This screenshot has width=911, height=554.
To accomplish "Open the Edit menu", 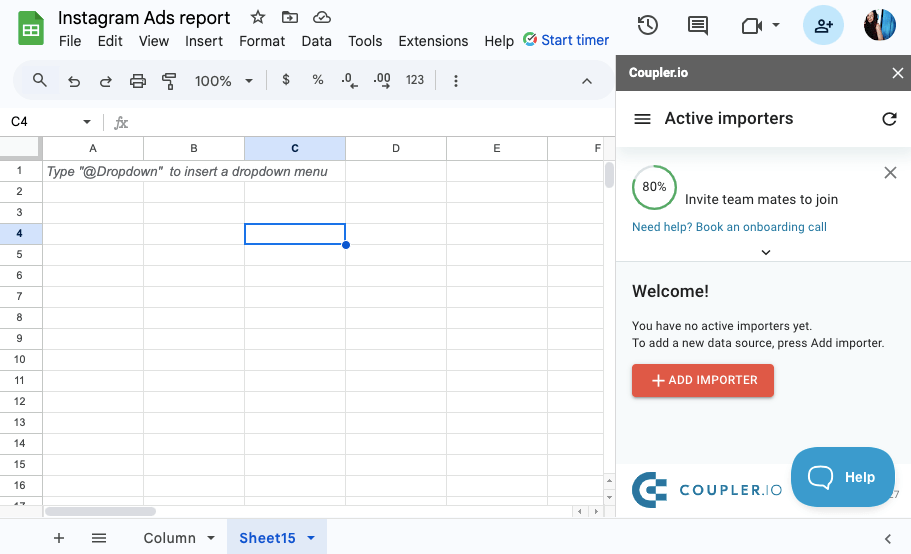I will coord(110,41).
